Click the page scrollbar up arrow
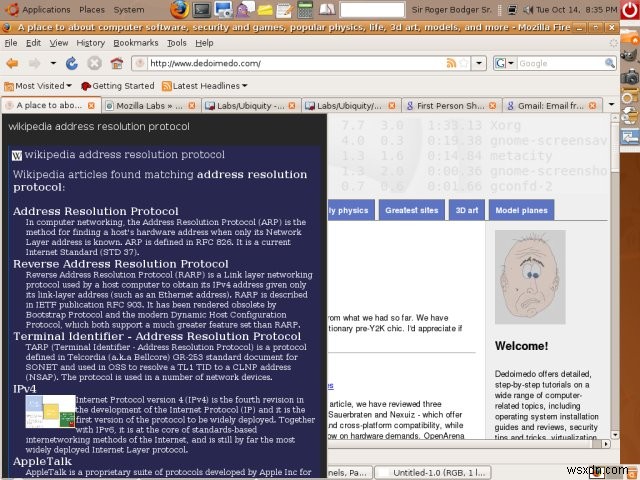The width and height of the screenshot is (640, 480). click(615, 118)
